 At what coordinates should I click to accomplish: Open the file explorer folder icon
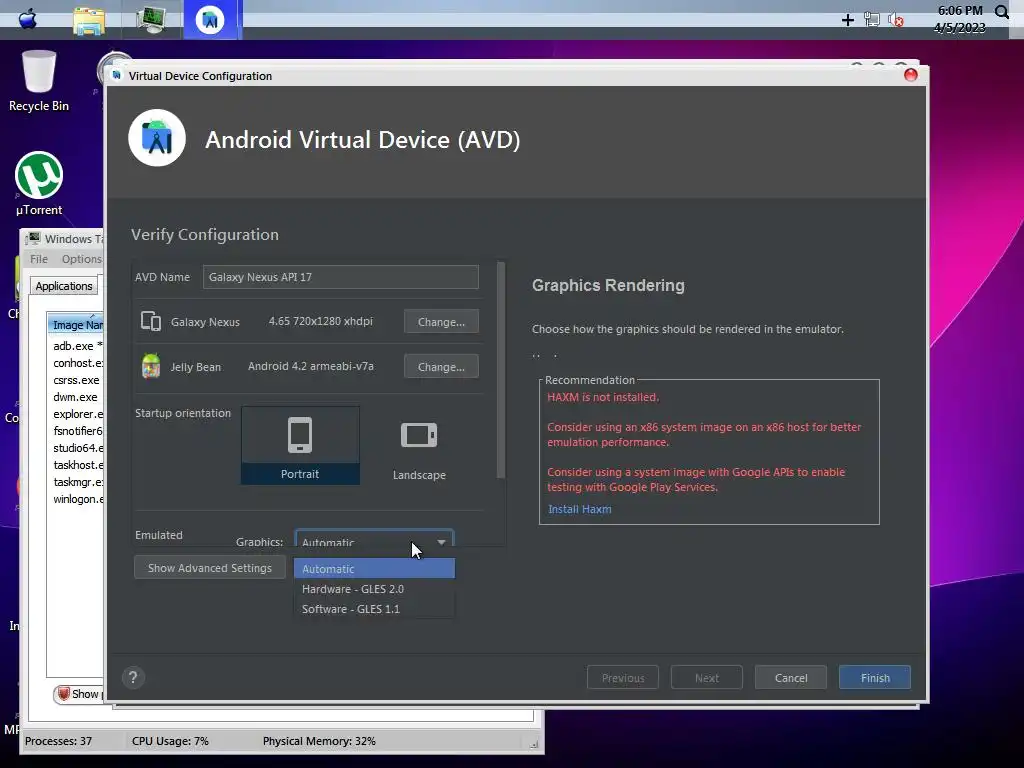[x=89, y=21]
